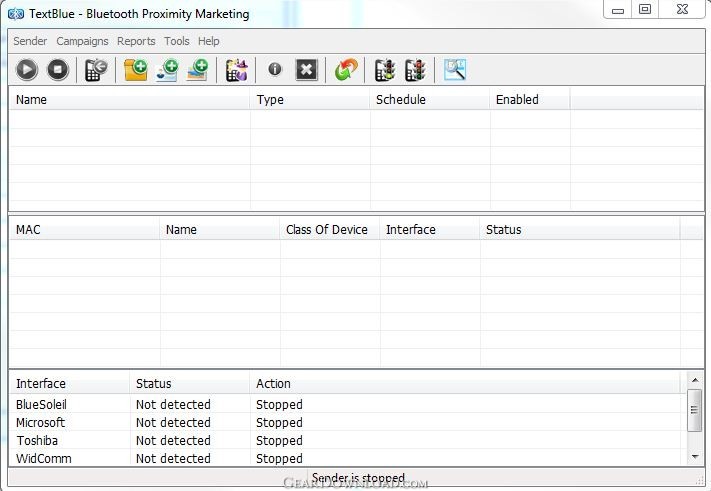711x491 pixels.
Task: Click interface list scrollbar up arrow
Action: click(695, 380)
